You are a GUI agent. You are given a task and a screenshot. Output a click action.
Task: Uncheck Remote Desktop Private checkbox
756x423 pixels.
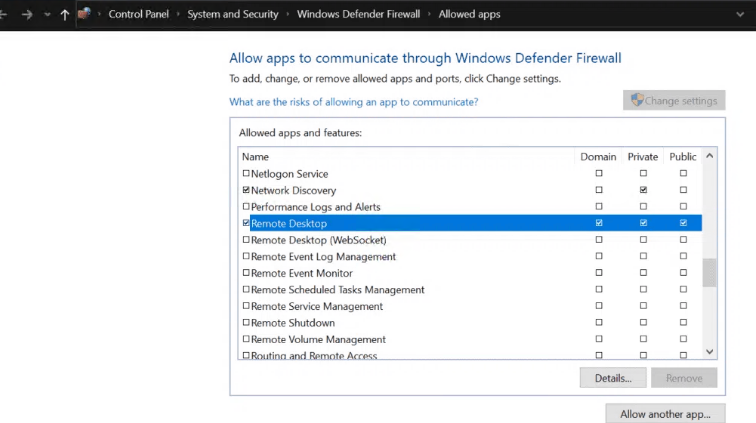click(x=643, y=223)
